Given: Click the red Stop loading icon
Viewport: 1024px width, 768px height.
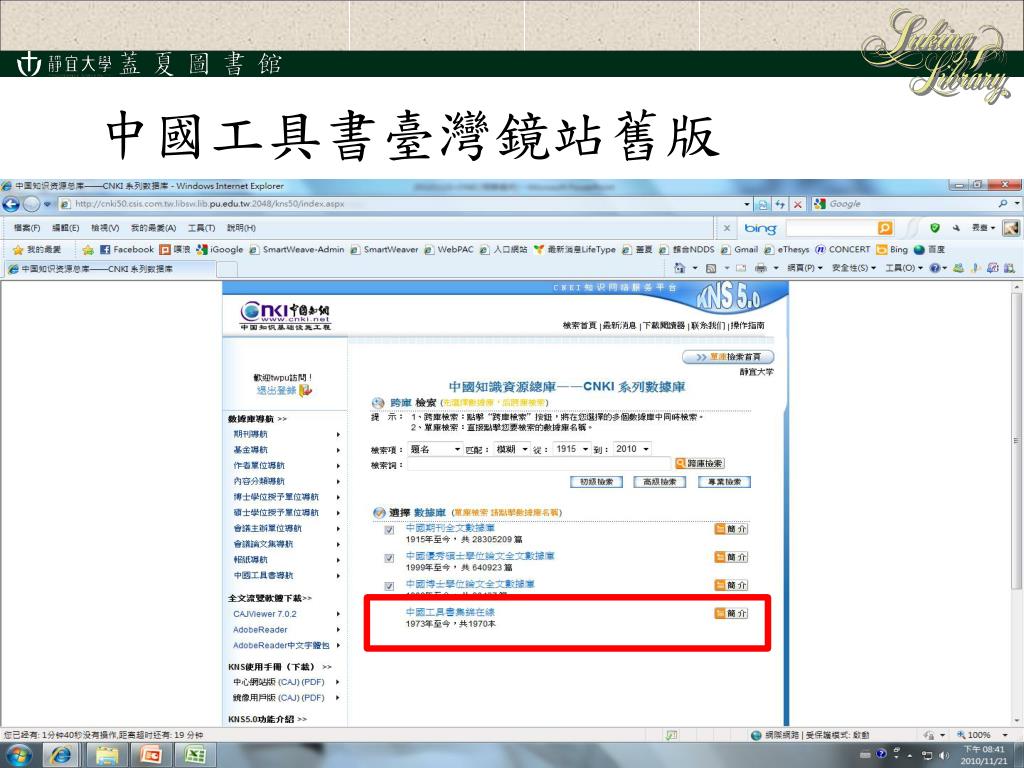Looking at the screenshot, I should tap(797, 204).
